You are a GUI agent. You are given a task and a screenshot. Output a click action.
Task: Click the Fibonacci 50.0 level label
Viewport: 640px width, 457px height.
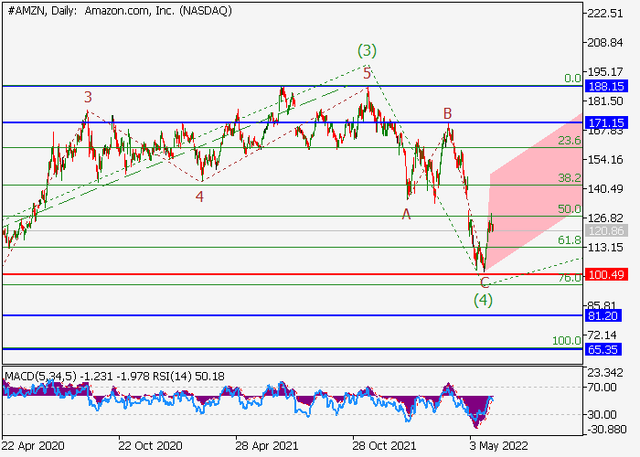click(569, 209)
